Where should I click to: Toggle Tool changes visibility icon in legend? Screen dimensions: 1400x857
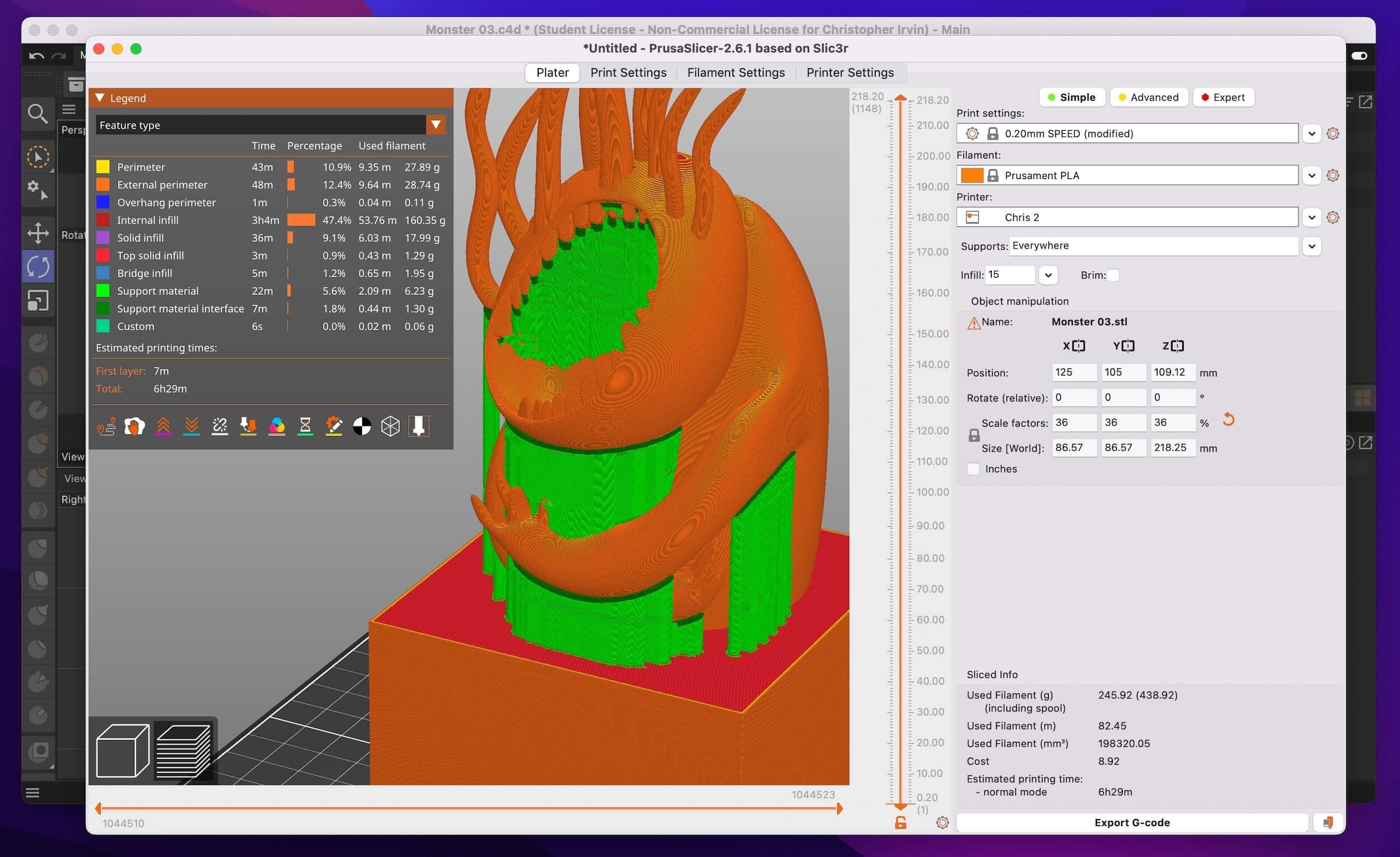tap(248, 426)
